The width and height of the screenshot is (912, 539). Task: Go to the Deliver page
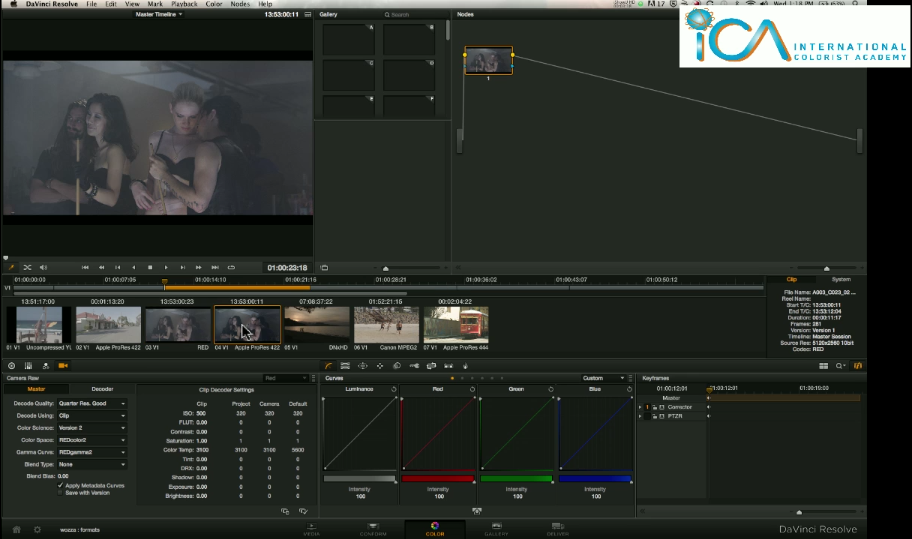click(557, 529)
